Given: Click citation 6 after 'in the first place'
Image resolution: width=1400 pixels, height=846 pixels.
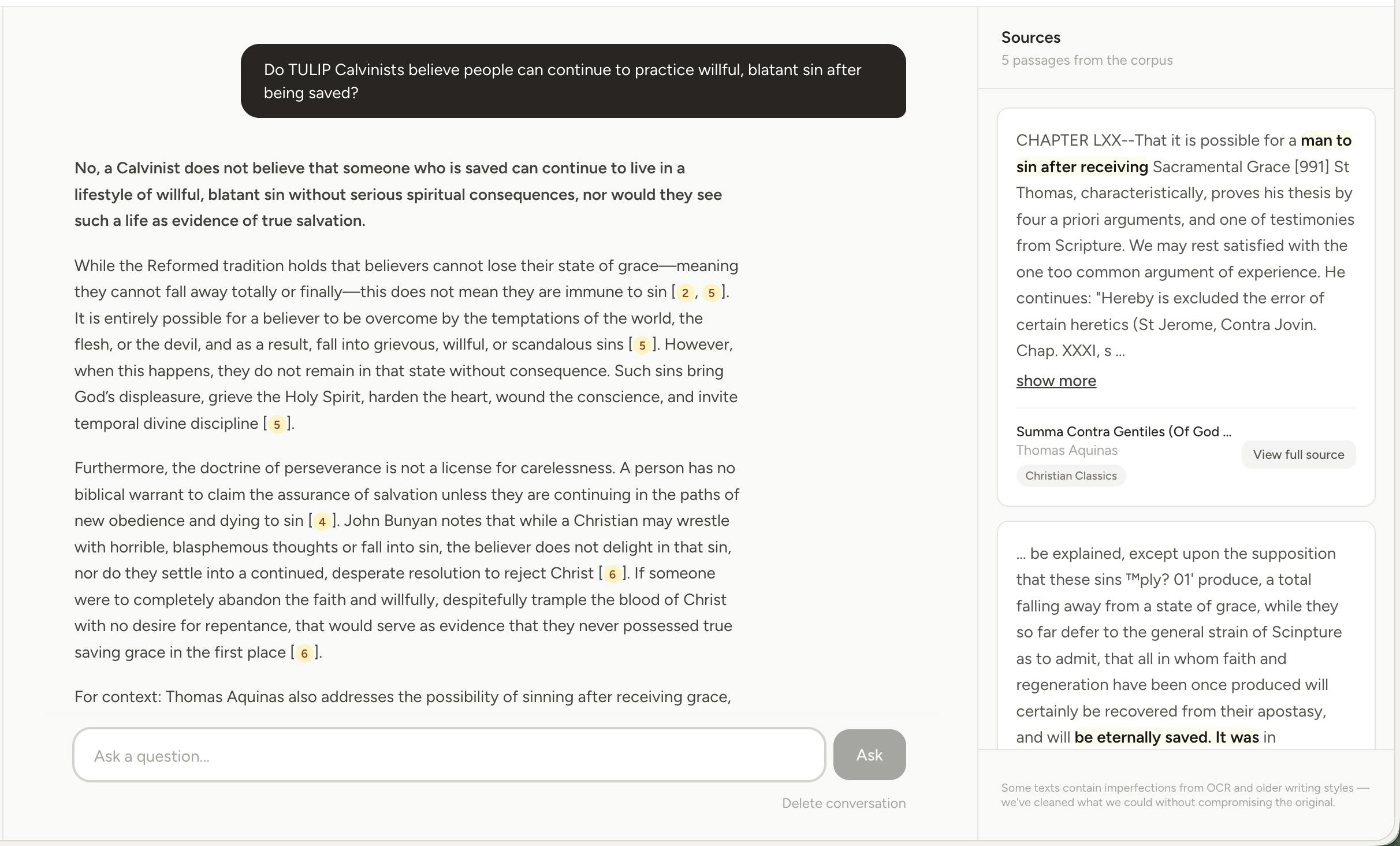Looking at the screenshot, I should tap(304, 654).
